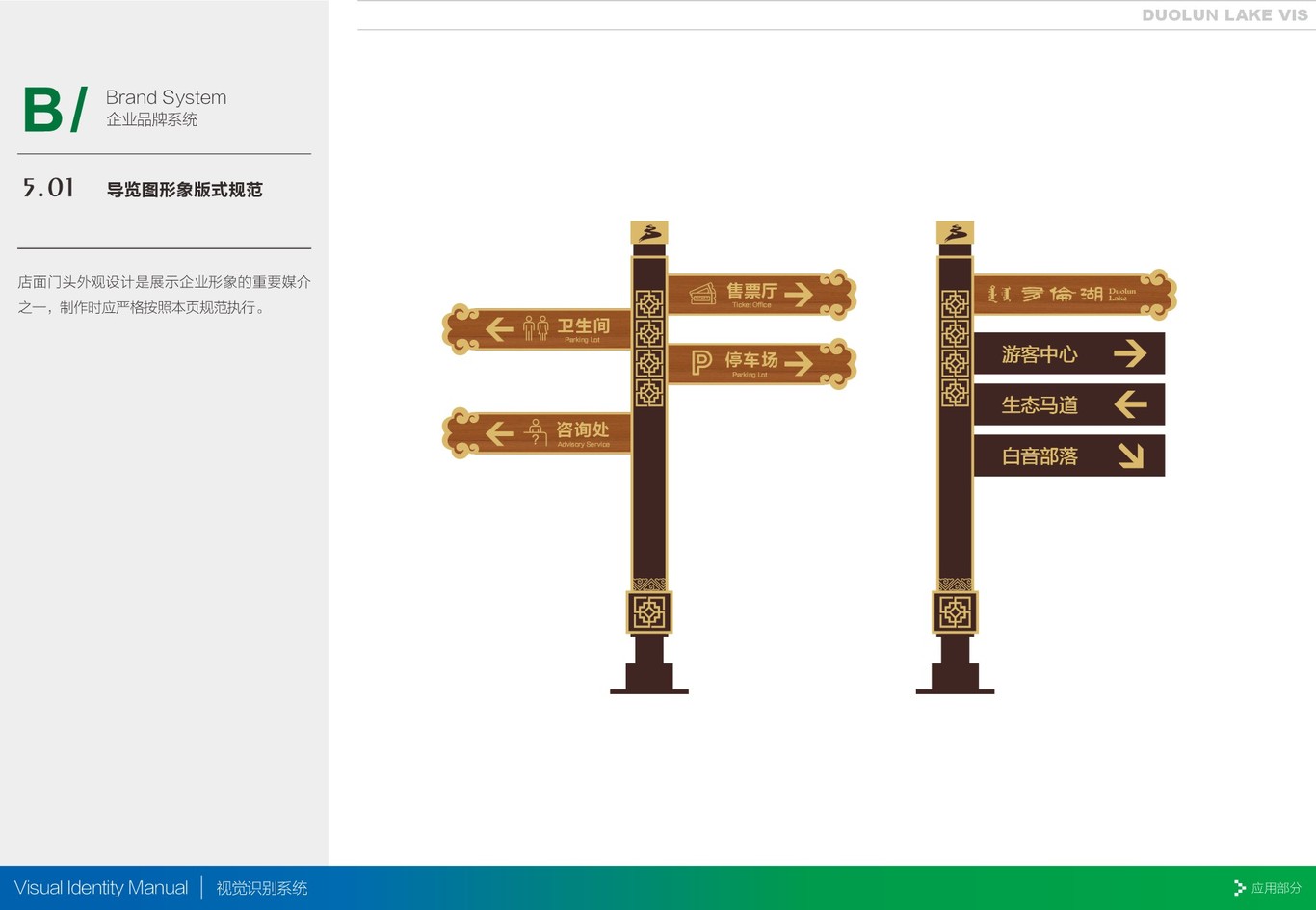Click the advisory person icon on the 咨询处 sign
The image size is (1316, 910).
tap(536, 432)
